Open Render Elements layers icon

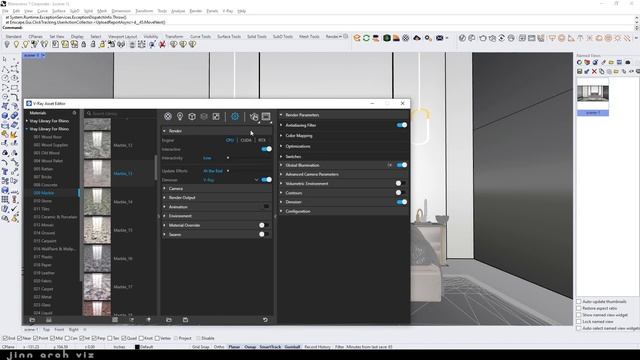tap(204, 117)
